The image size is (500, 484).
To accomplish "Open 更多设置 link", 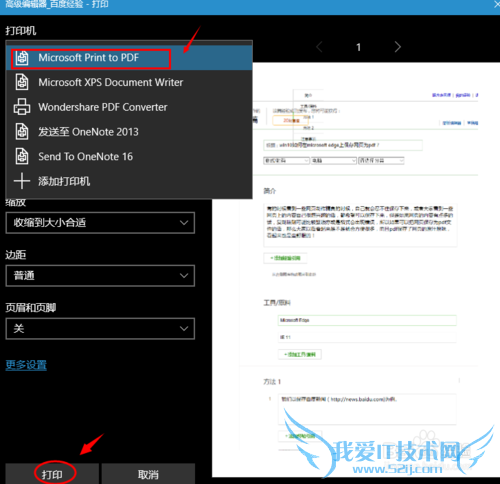I will [26, 365].
